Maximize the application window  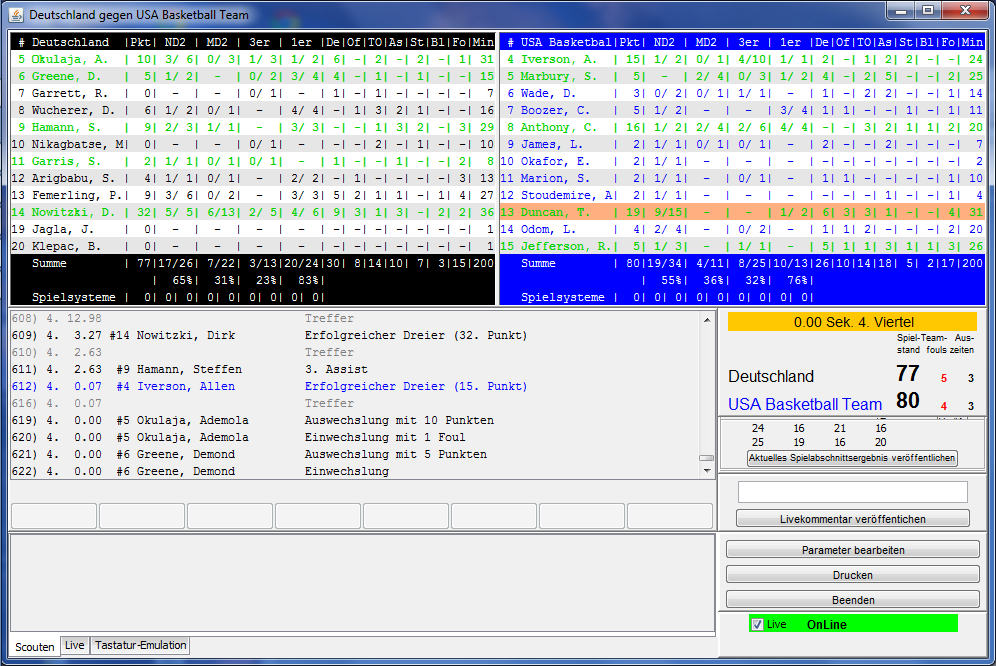coord(928,11)
